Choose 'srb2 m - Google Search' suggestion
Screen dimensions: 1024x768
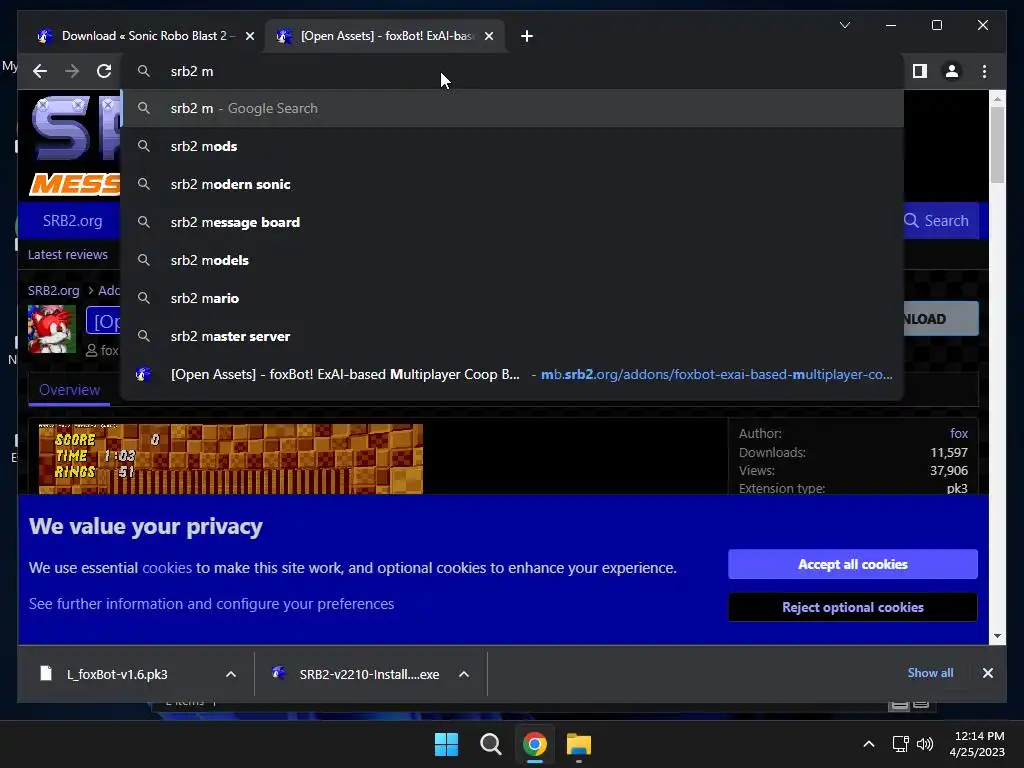pyautogui.click(x=513, y=108)
